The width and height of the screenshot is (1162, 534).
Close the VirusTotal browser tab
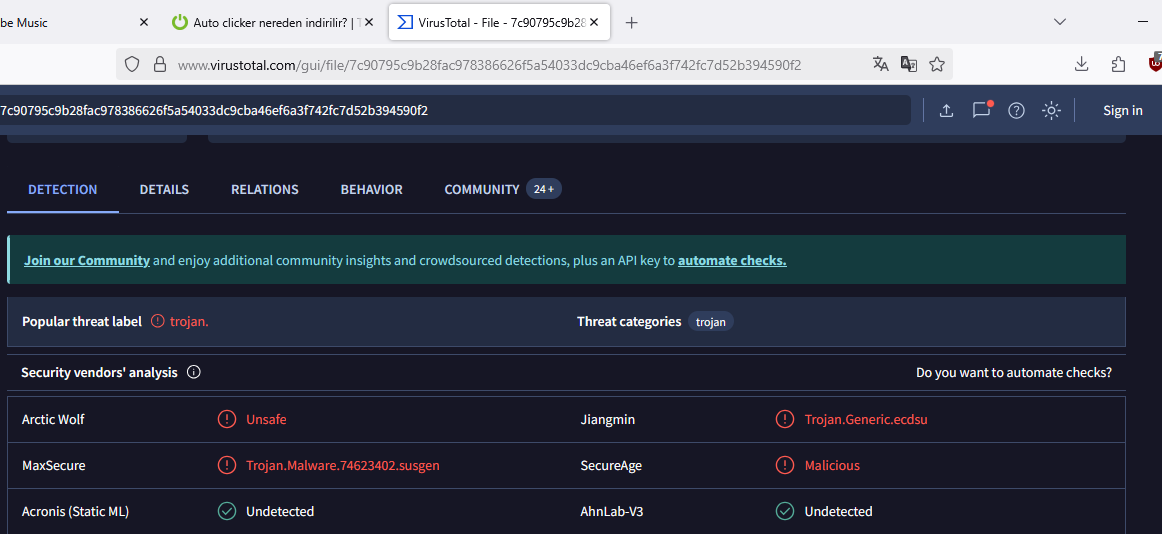[x=596, y=23]
